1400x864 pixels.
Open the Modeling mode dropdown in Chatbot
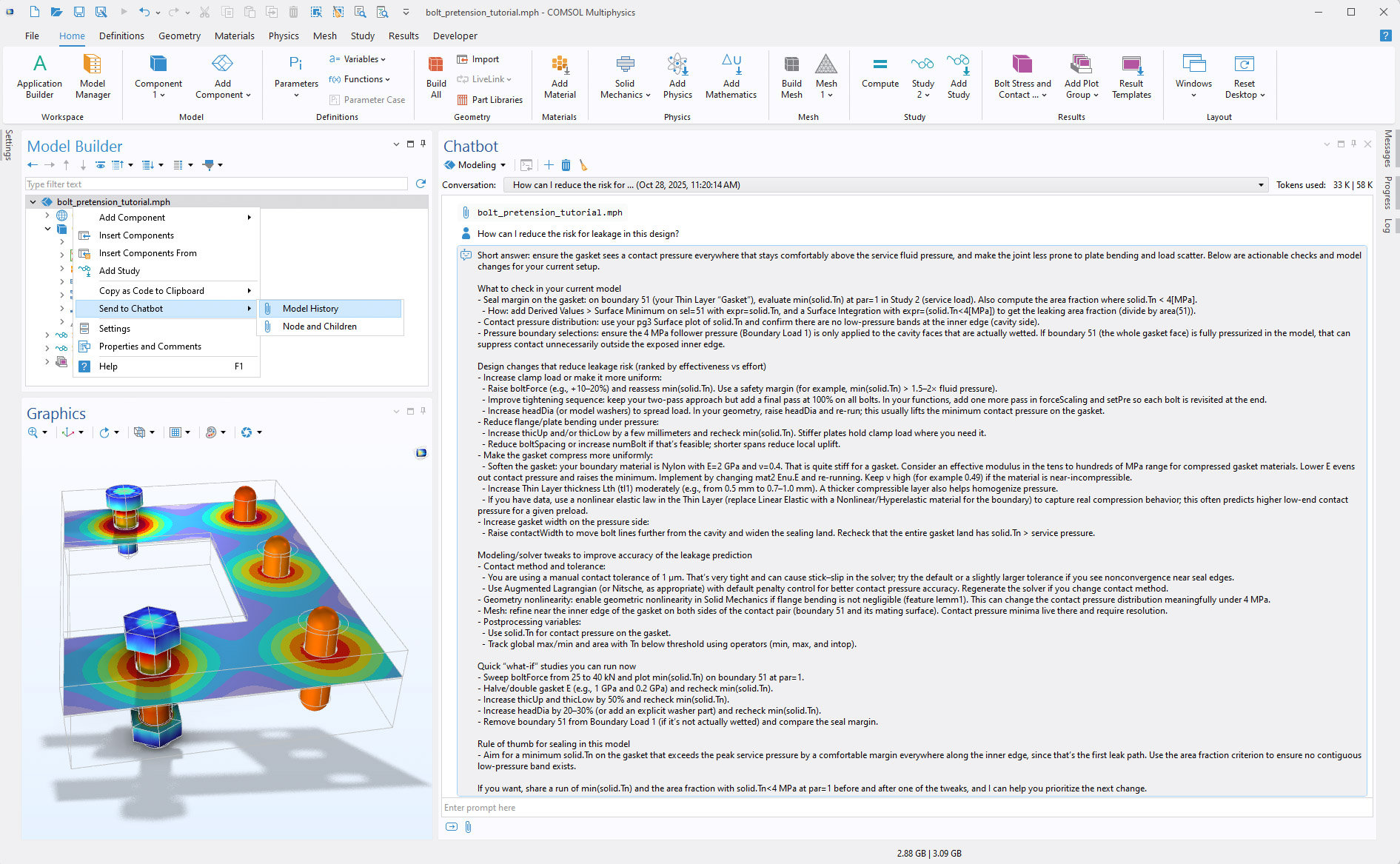(476, 165)
